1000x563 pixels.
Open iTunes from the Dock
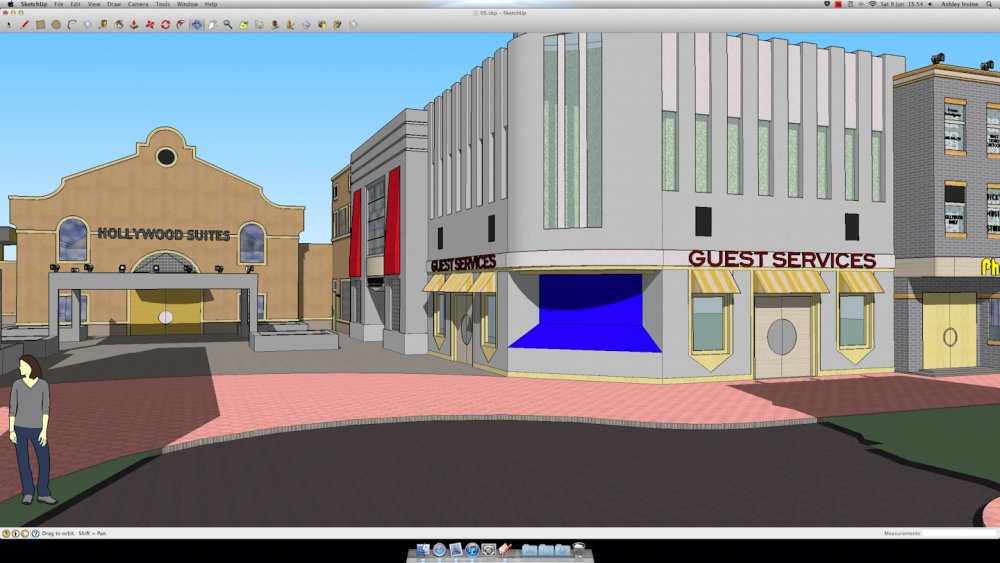pos(472,550)
